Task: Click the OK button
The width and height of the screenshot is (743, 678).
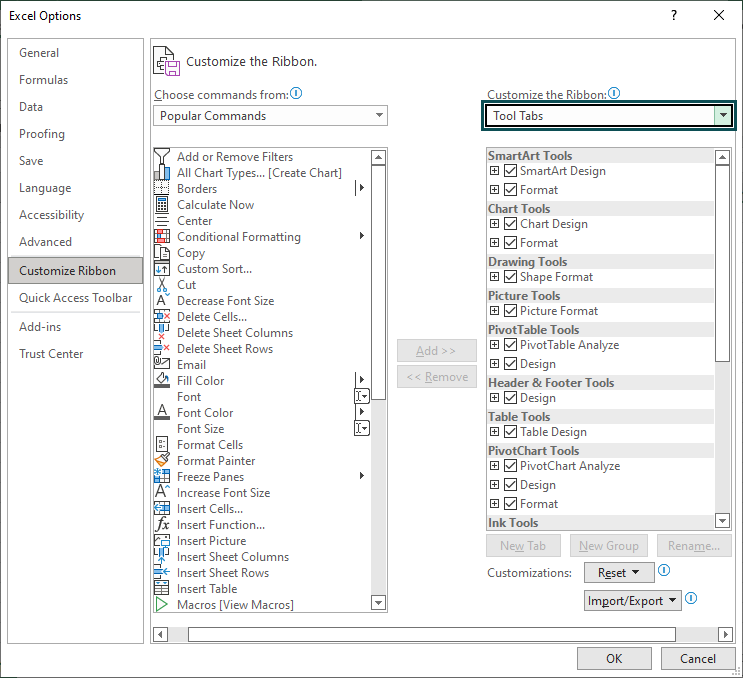Action: point(614,659)
